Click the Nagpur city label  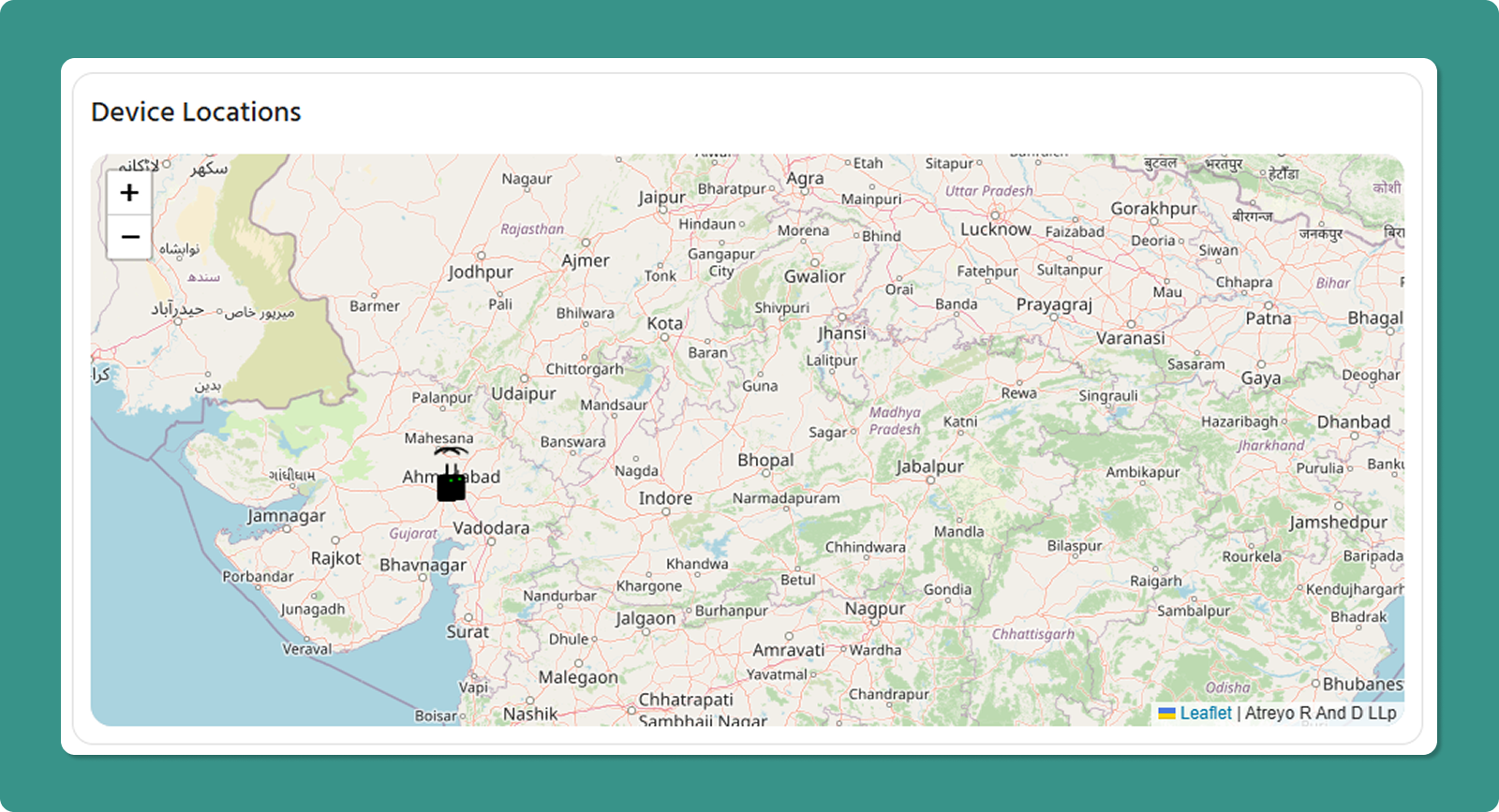pos(874,609)
